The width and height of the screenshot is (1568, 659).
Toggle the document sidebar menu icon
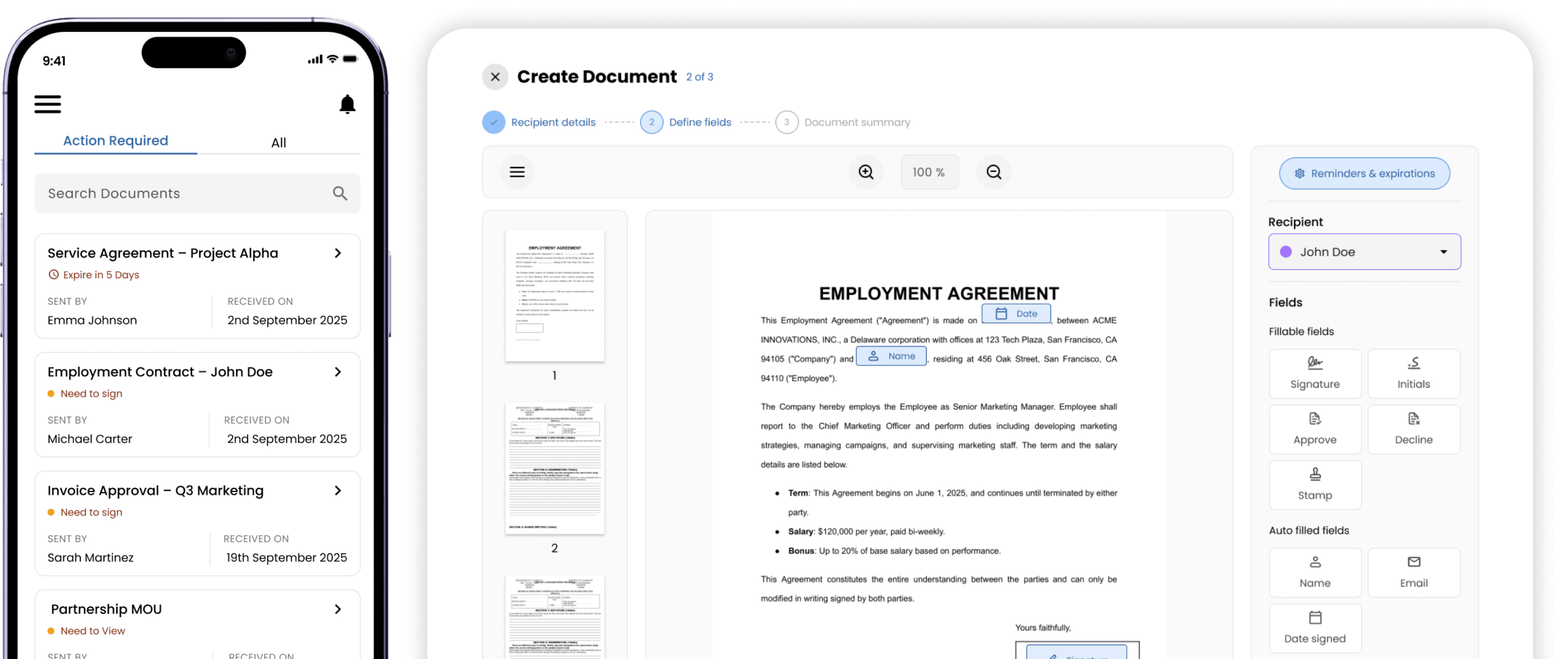point(517,172)
